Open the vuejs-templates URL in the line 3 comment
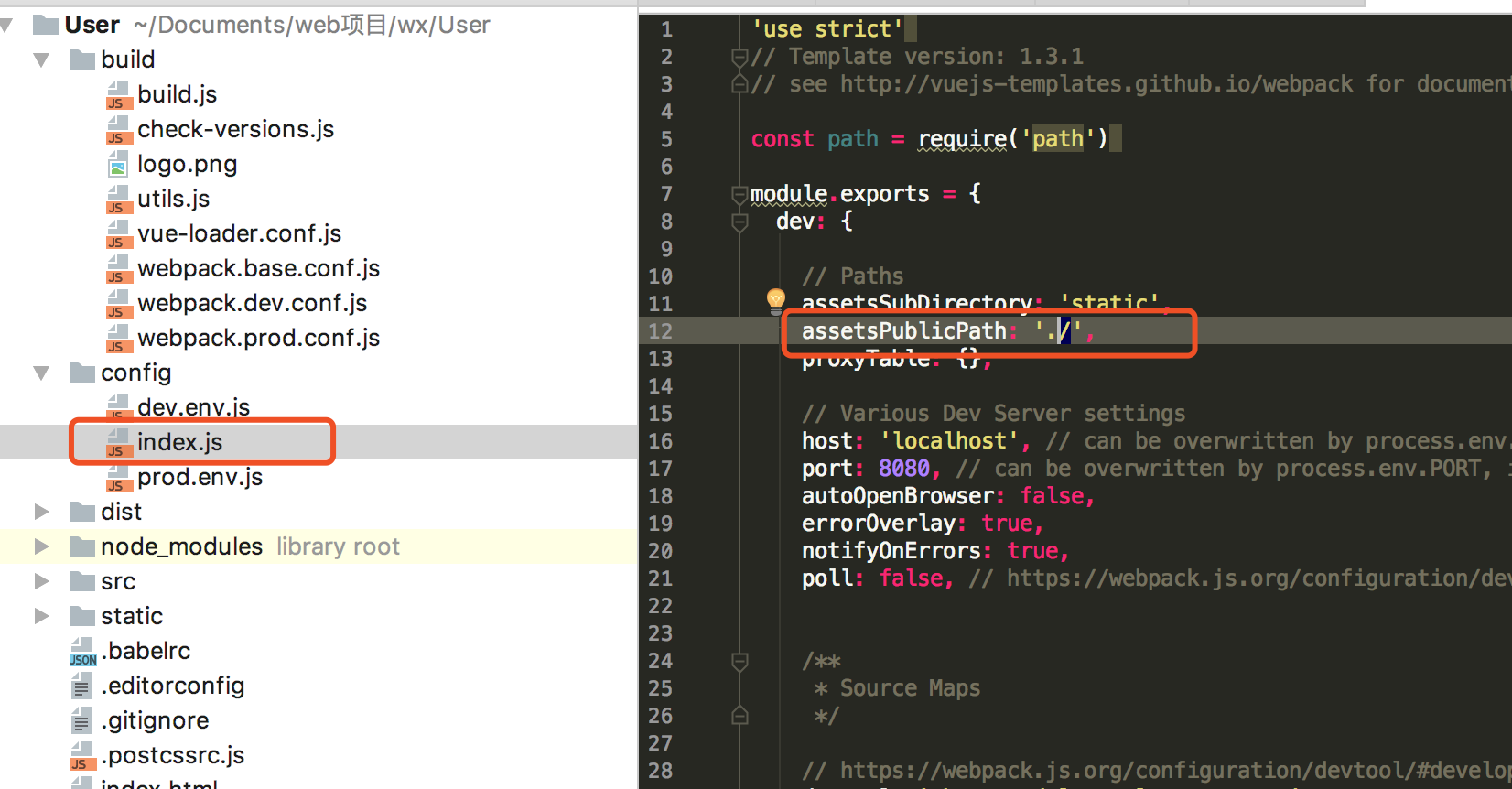 pos(1096,84)
